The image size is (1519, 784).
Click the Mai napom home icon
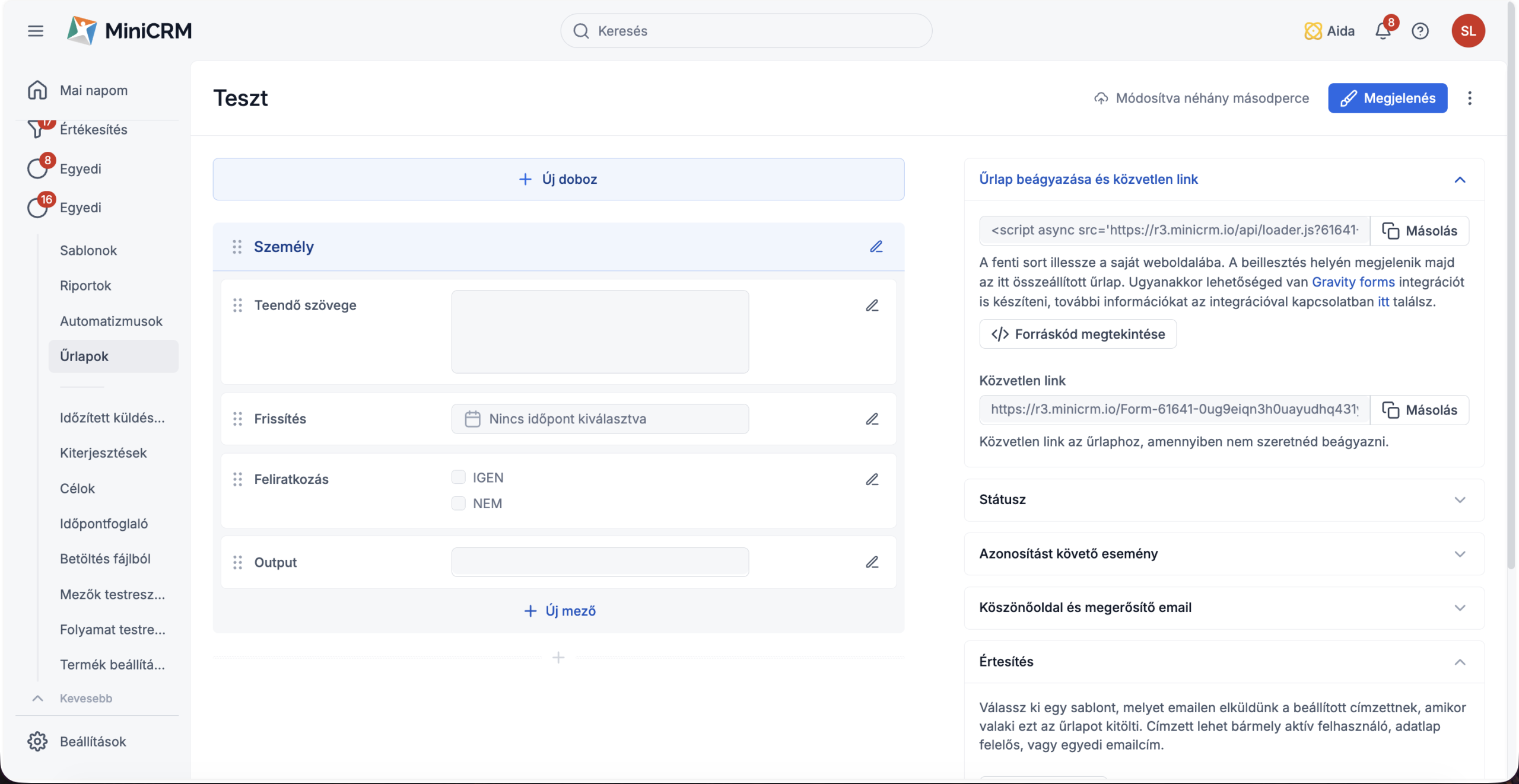coord(37,90)
